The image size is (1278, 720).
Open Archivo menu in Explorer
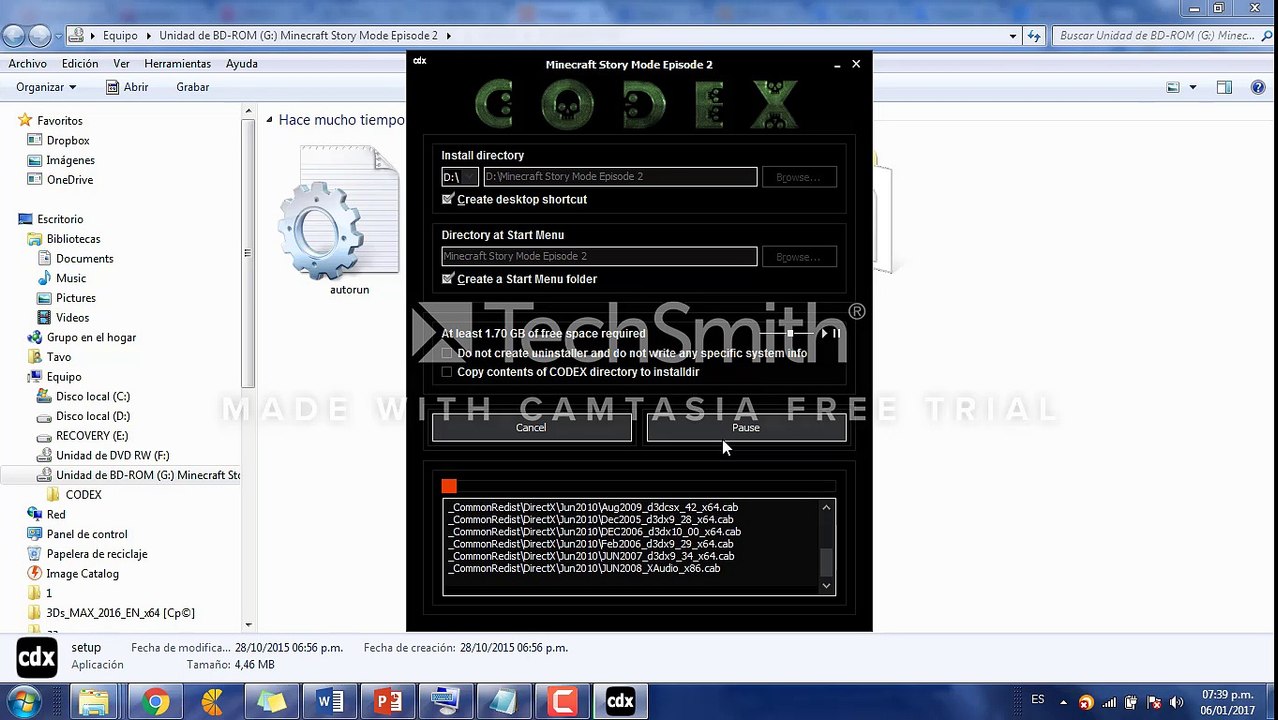click(x=28, y=63)
